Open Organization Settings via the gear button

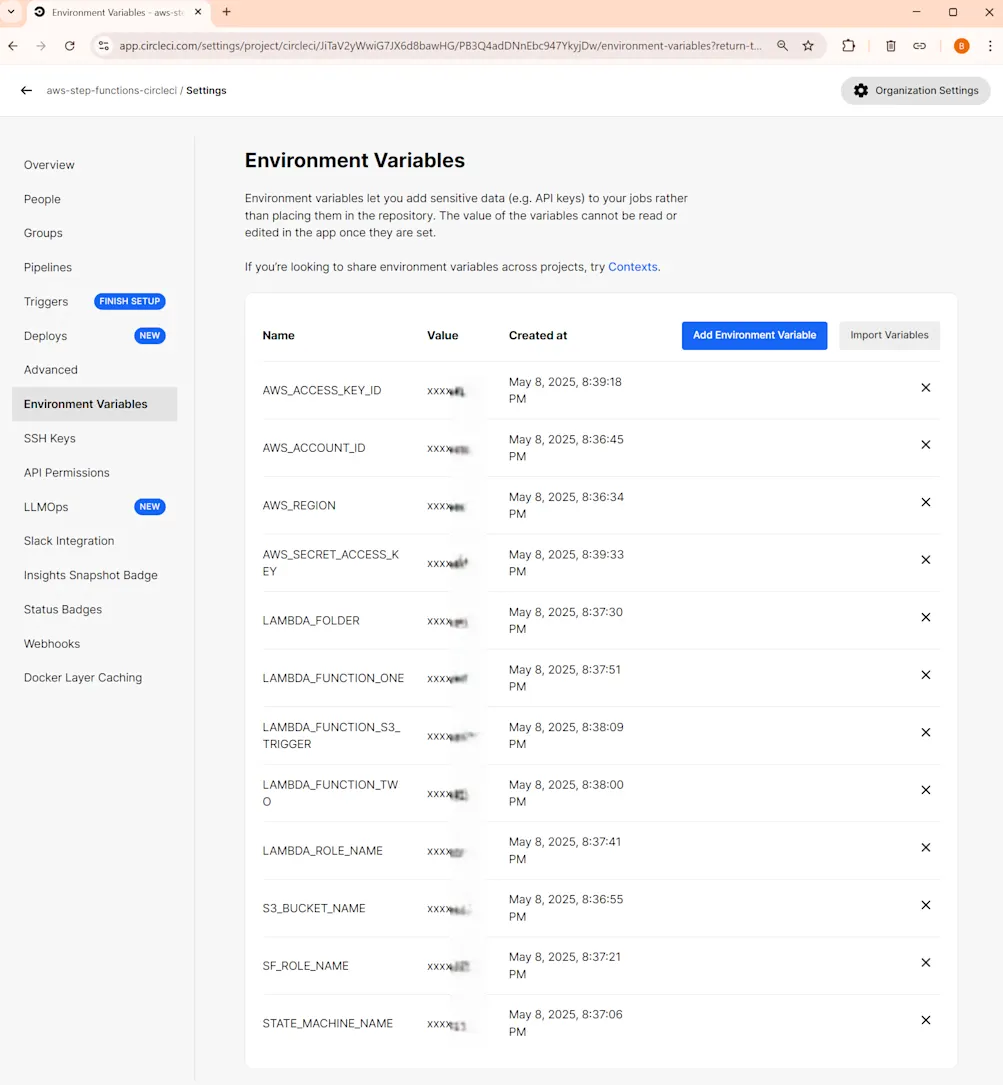pos(915,90)
